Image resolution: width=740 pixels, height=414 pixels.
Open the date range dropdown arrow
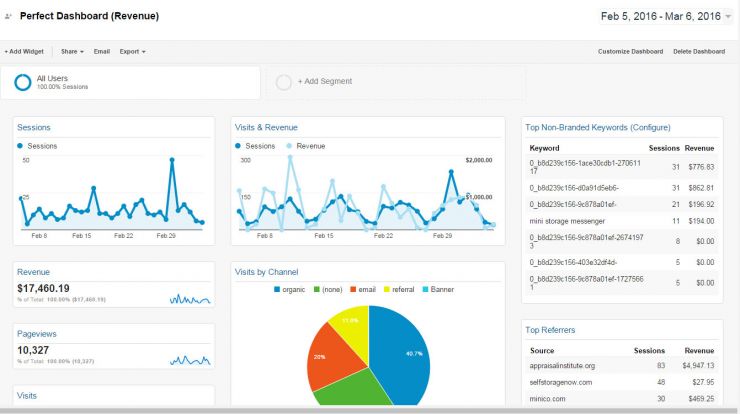(728, 17)
